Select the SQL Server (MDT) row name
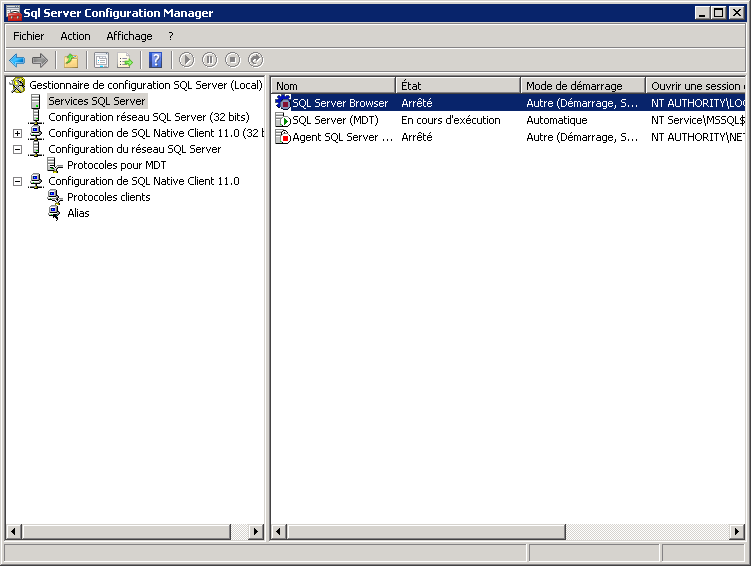The height and width of the screenshot is (566, 751). [335, 120]
